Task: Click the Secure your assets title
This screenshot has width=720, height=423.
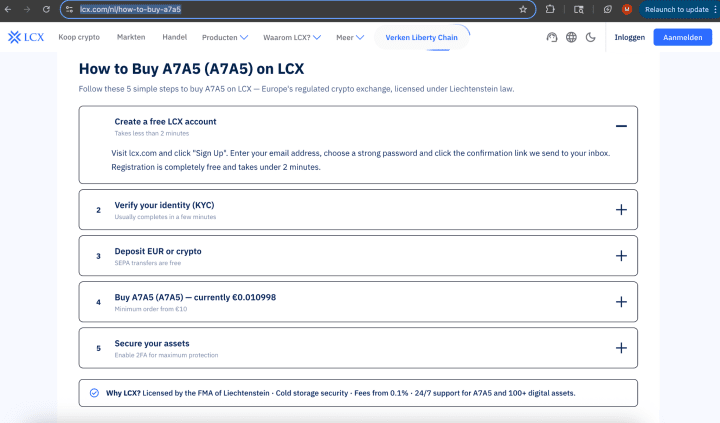Action: (152, 344)
